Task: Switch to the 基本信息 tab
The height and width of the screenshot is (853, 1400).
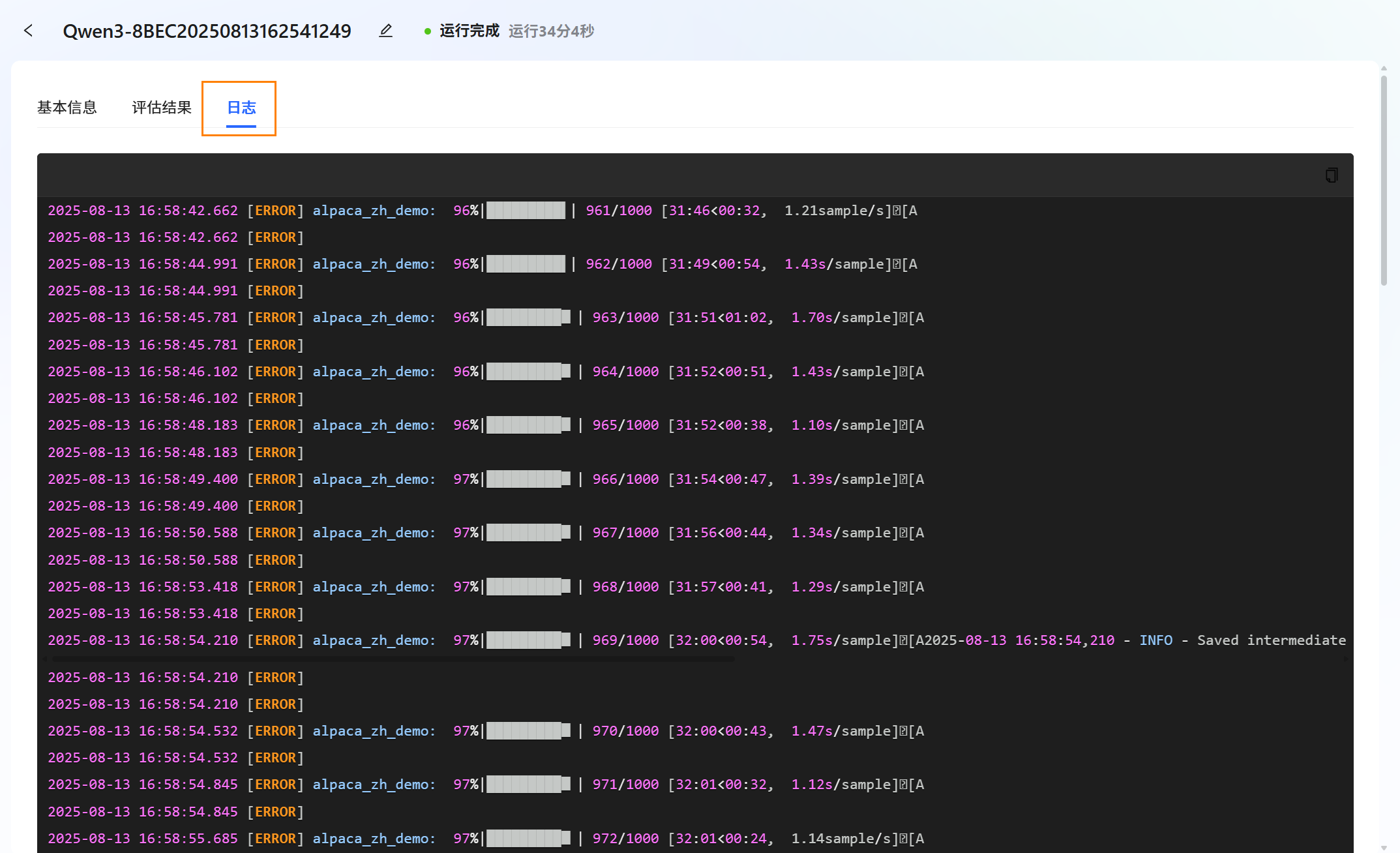Action: click(67, 108)
